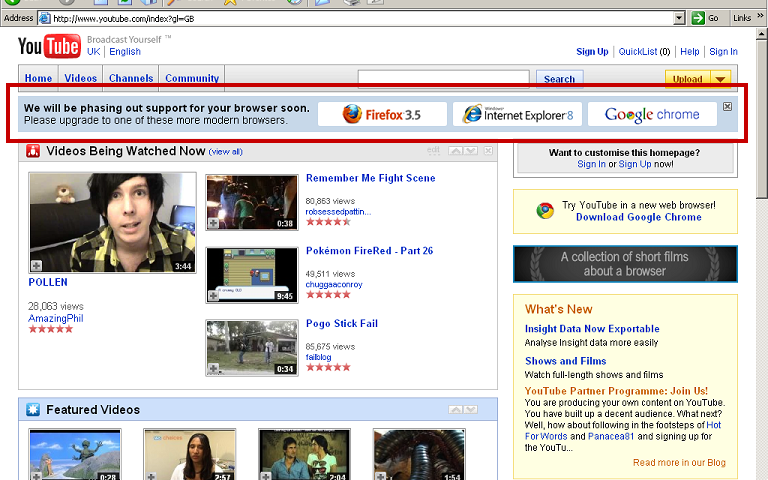This screenshot has width=768, height=480.
Task: Change country via the UK link
Action: [x=94, y=52]
